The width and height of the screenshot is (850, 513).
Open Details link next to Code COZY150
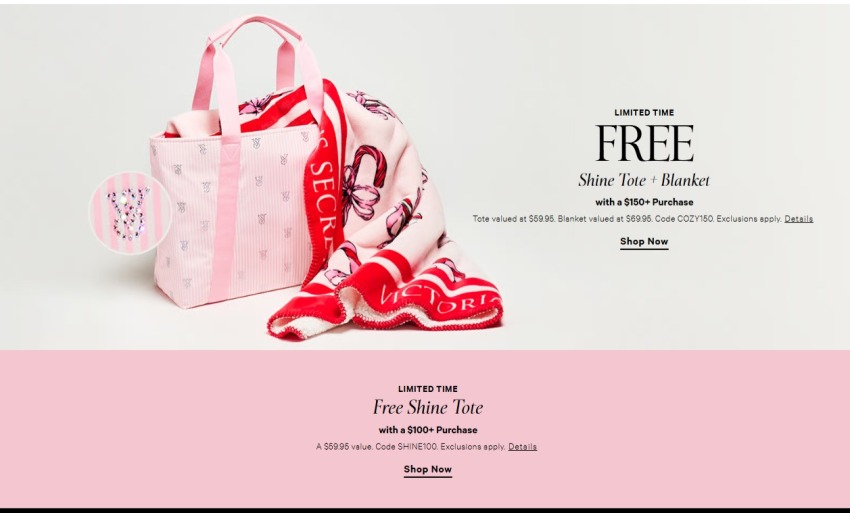[799, 219]
